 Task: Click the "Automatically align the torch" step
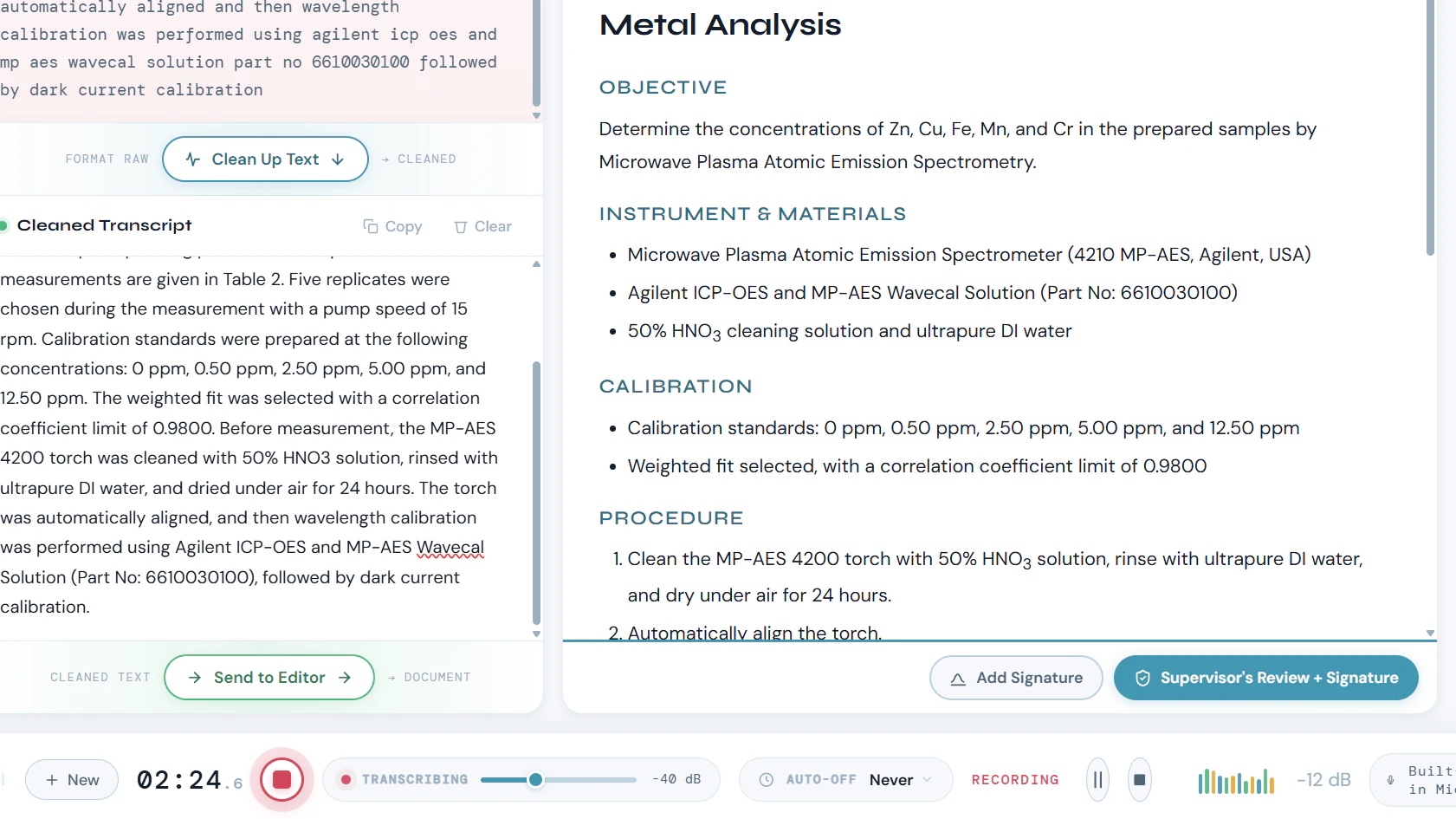pos(754,633)
